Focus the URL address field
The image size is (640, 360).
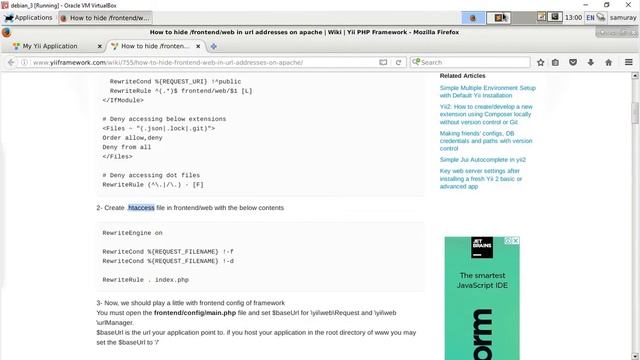click(204, 62)
